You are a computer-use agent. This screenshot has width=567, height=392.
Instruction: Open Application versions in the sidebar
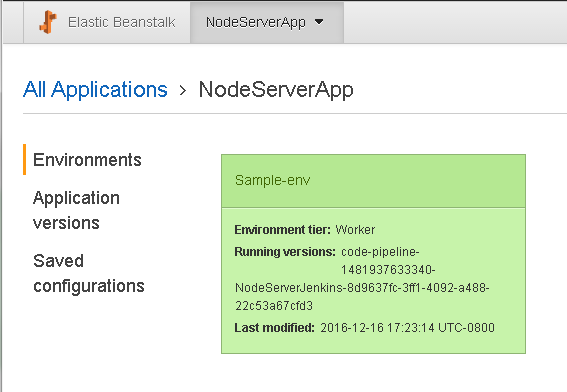point(76,210)
